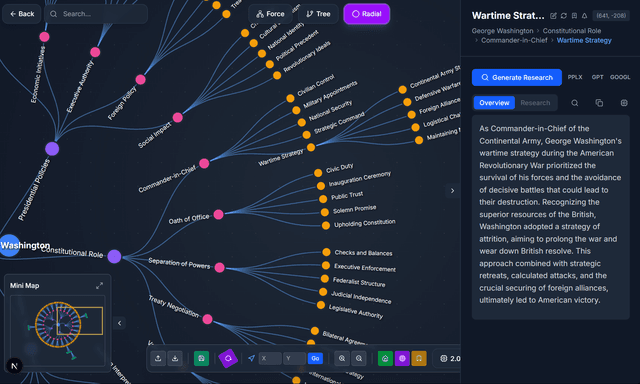Click the green save icon button

click(201, 358)
